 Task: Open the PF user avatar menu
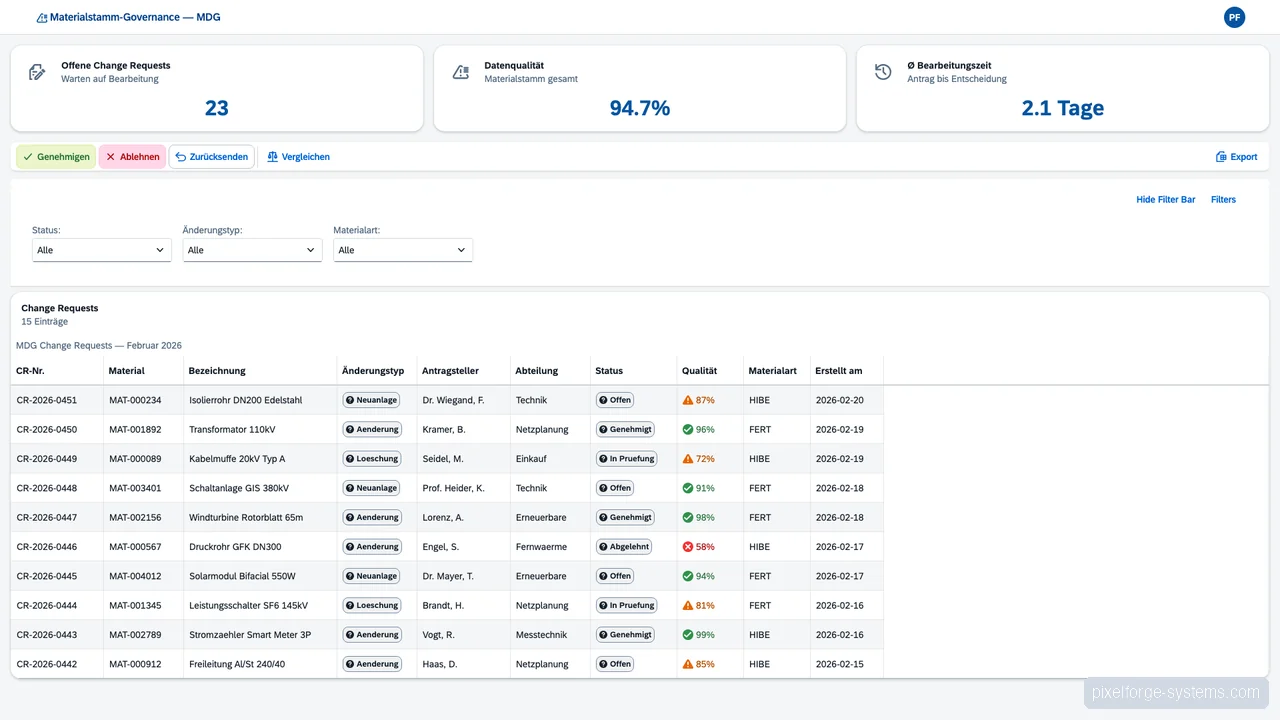click(x=1234, y=17)
